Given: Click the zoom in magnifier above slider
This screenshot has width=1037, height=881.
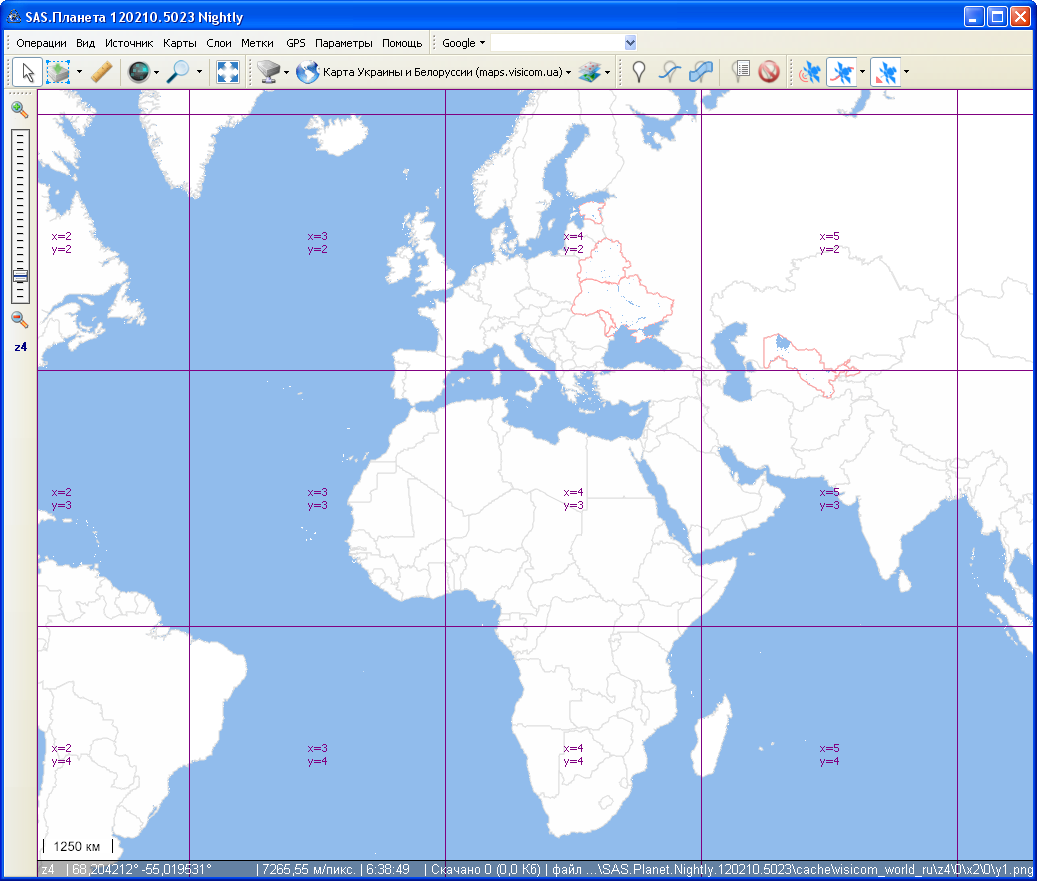Looking at the screenshot, I should [19, 110].
